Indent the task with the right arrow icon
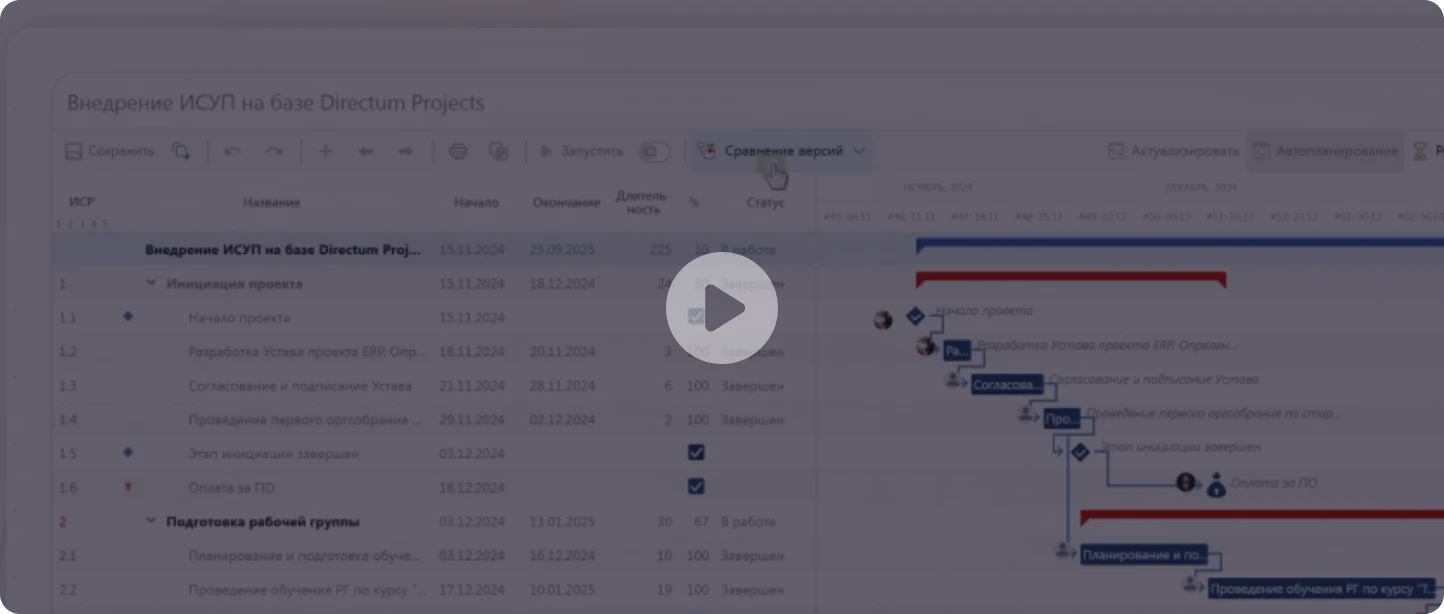This screenshot has width=1444, height=614. [x=406, y=151]
